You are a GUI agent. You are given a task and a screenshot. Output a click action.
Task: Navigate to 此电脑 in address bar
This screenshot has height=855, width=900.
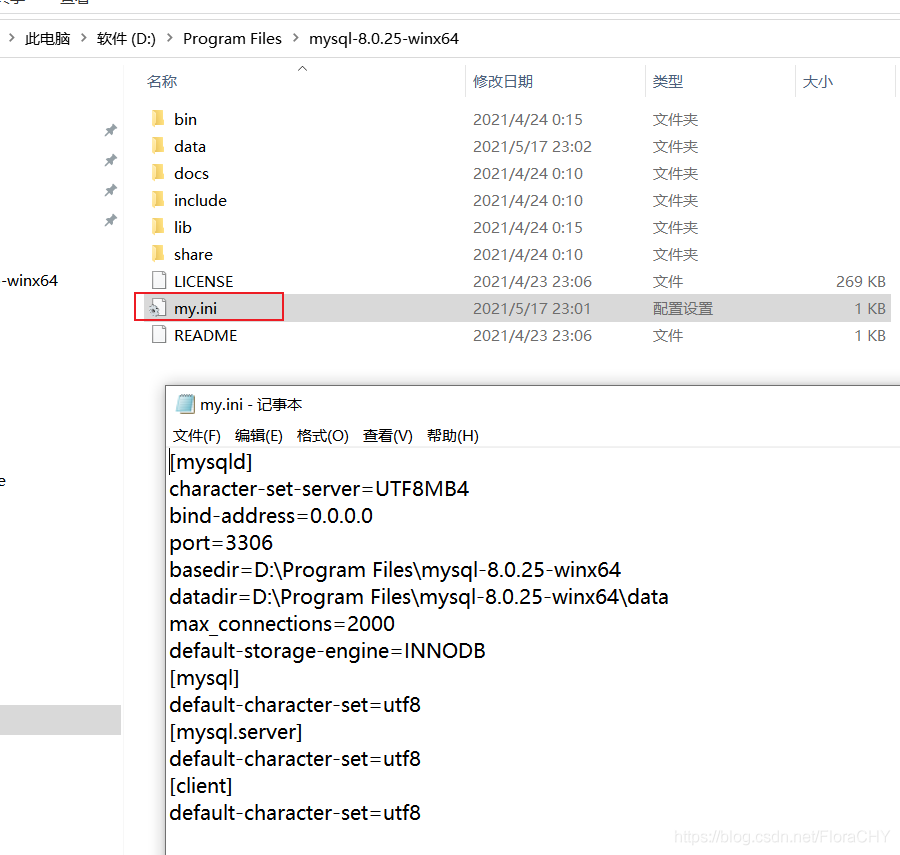(48, 38)
